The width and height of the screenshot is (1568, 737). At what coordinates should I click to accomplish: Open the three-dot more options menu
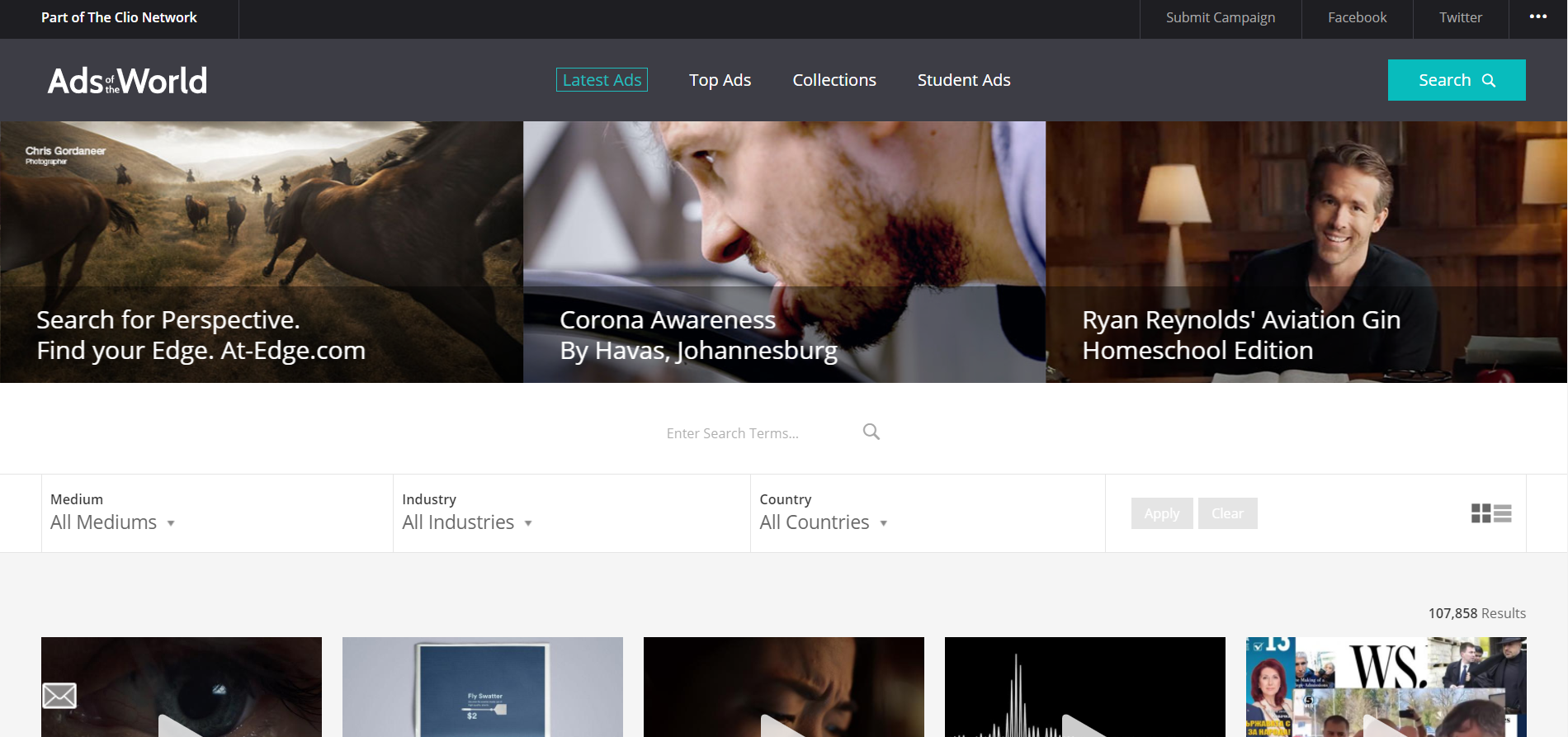point(1537,17)
